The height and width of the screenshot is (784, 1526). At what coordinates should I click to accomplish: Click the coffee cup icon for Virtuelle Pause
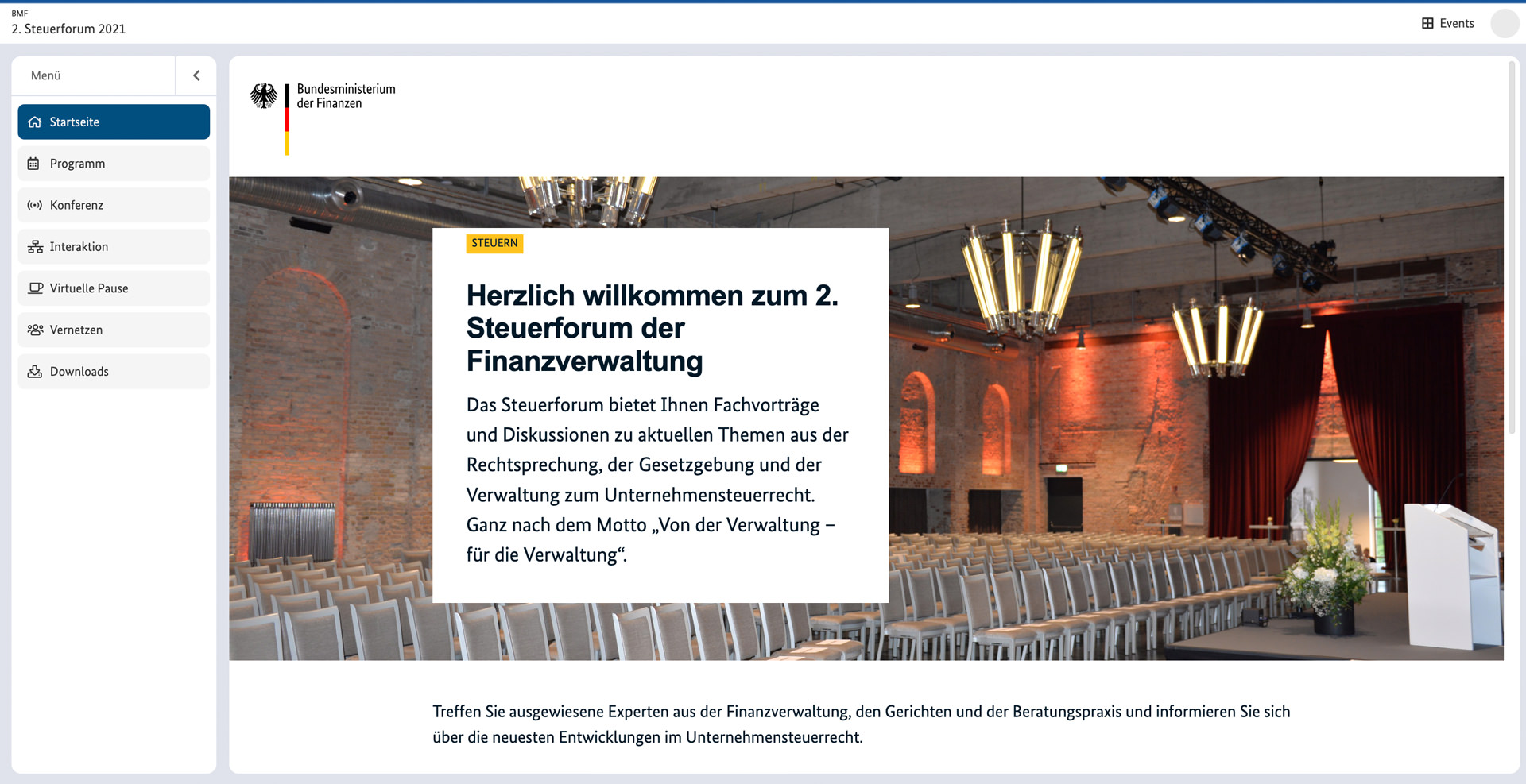35,288
